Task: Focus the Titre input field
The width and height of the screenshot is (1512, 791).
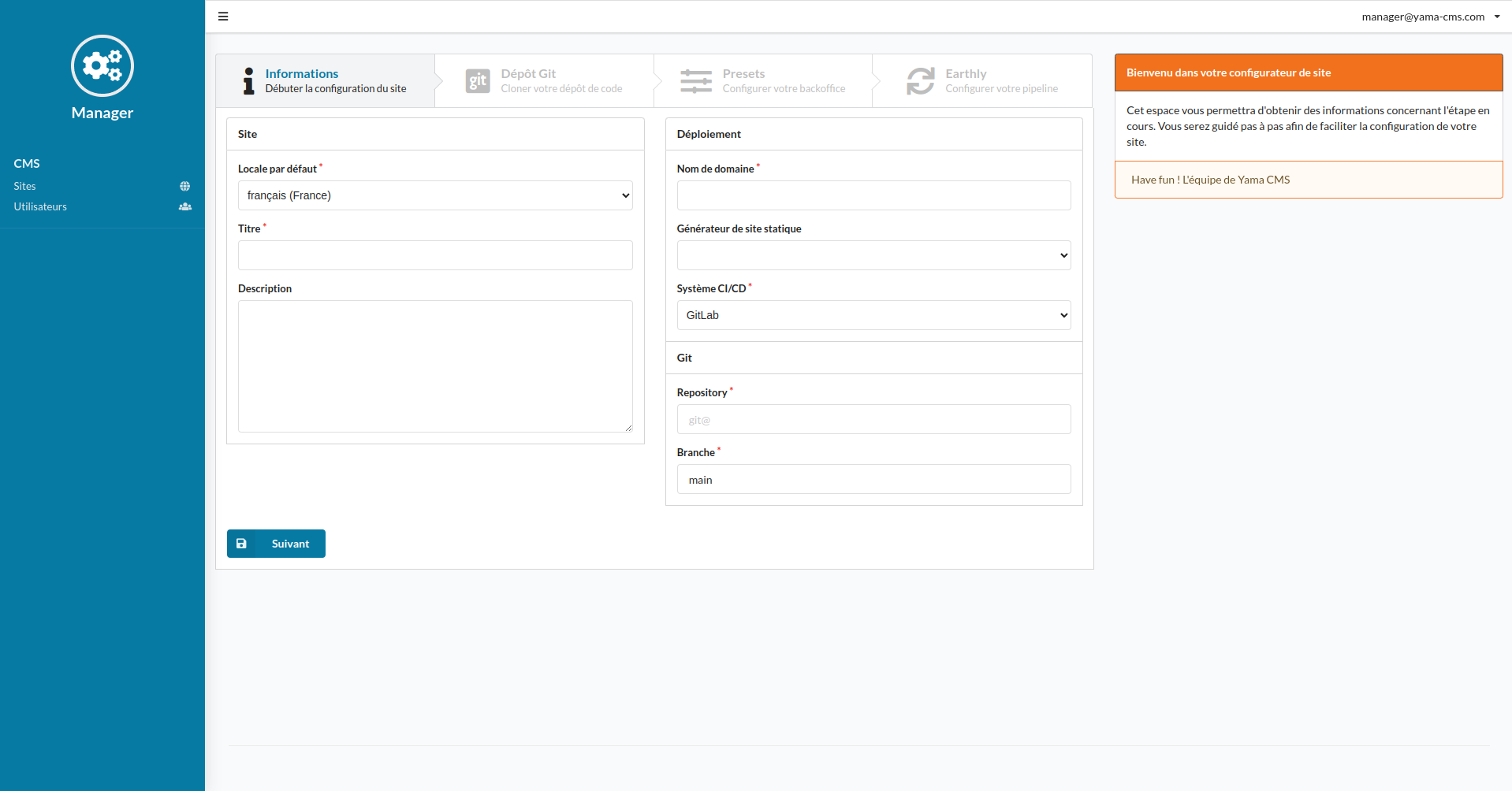Action: [435, 255]
